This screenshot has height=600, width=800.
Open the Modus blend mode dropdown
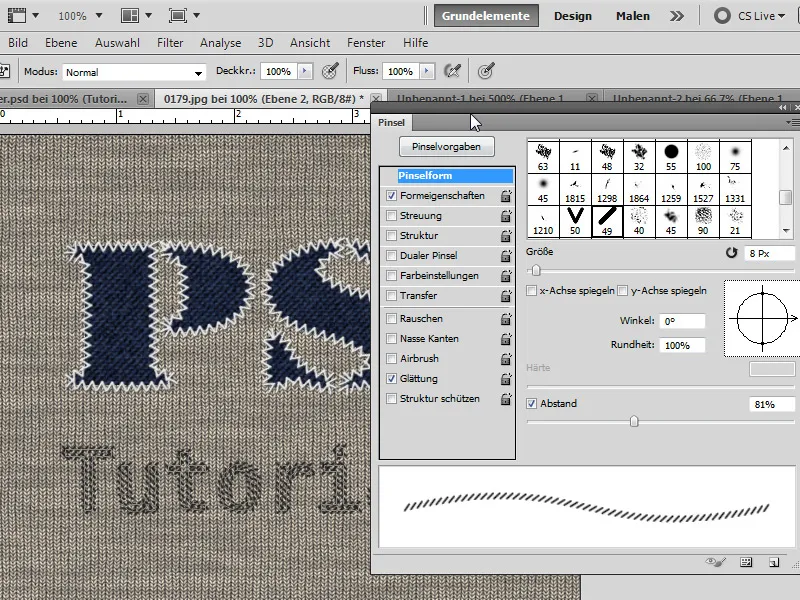point(134,72)
